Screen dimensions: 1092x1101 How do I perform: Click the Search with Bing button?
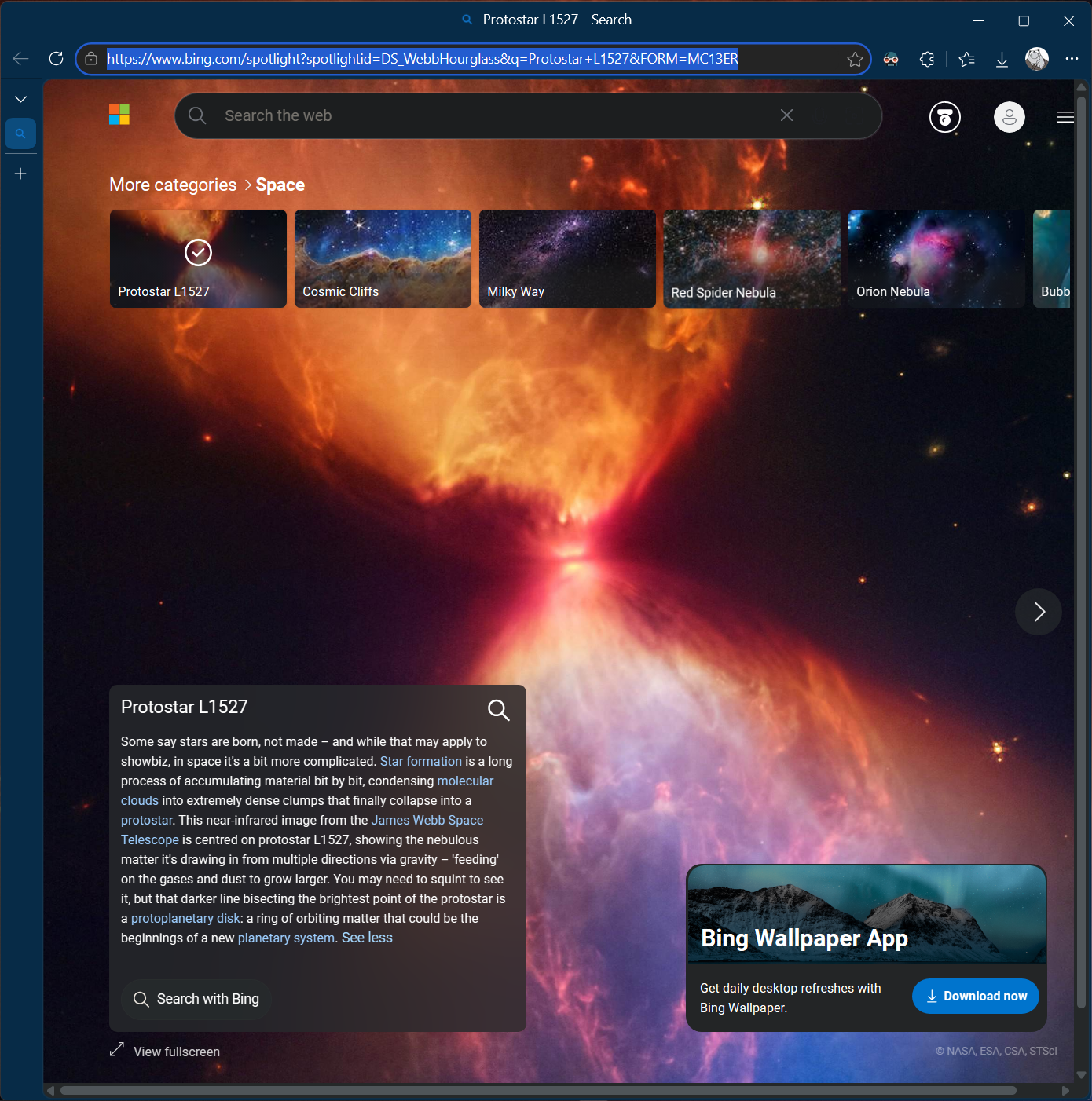click(x=196, y=999)
